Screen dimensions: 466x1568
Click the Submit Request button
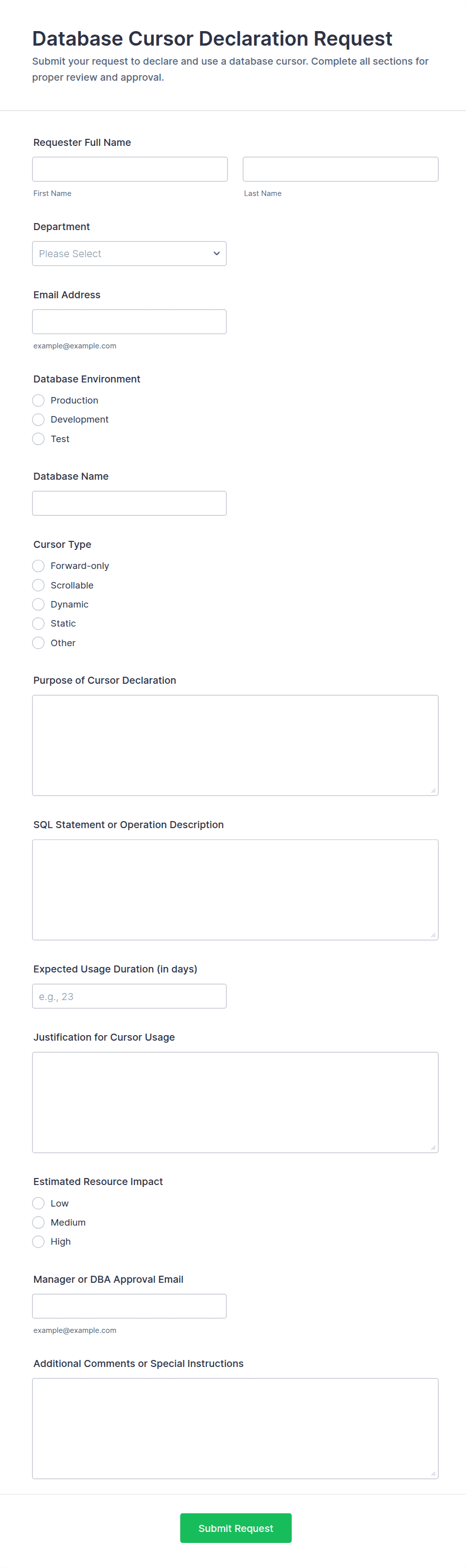click(x=236, y=1528)
